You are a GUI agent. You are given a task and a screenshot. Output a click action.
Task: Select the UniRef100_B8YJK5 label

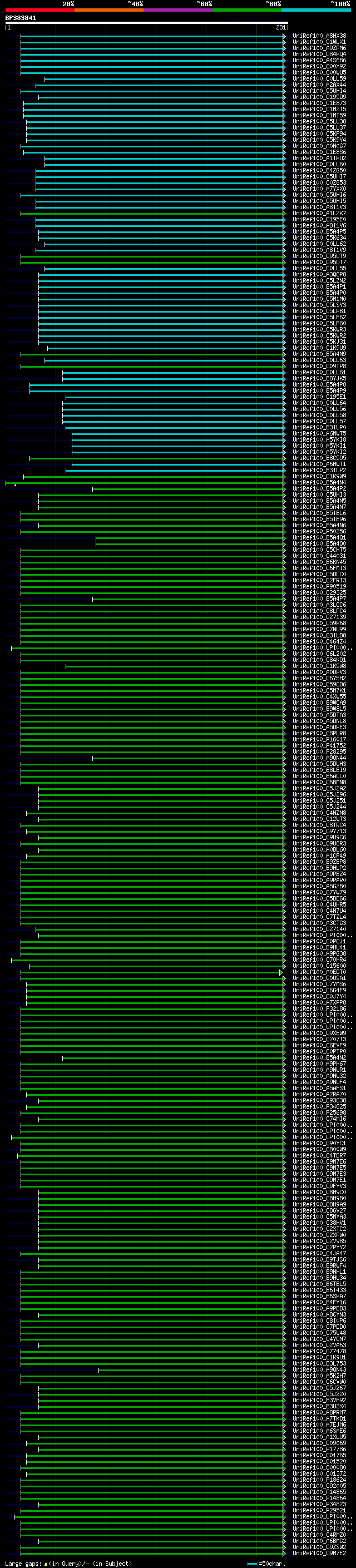[319, 379]
